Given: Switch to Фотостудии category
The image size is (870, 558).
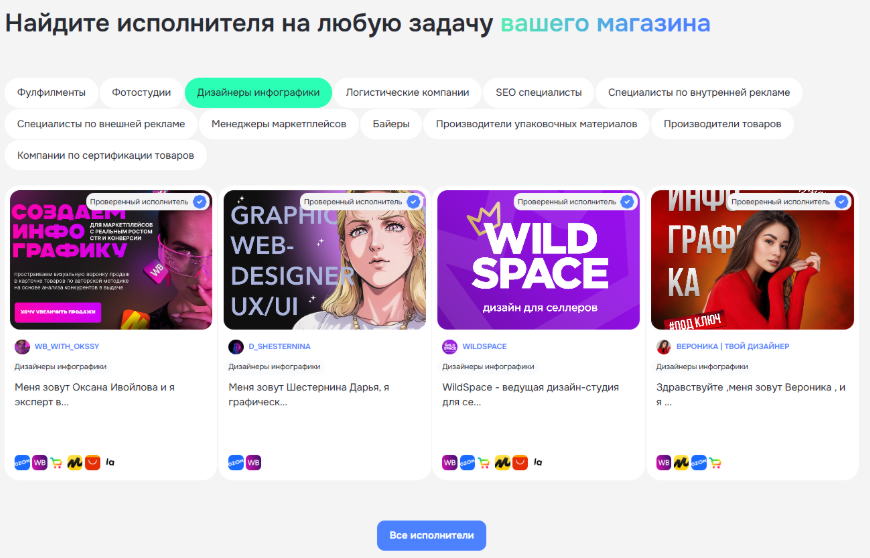Looking at the screenshot, I should [141, 93].
